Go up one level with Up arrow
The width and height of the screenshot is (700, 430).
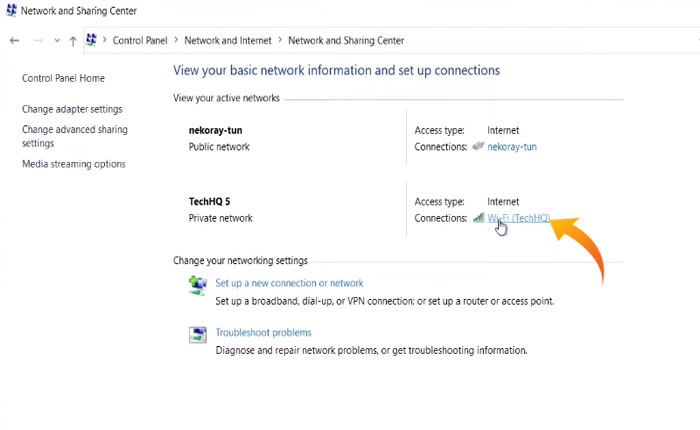coord(73,40)
